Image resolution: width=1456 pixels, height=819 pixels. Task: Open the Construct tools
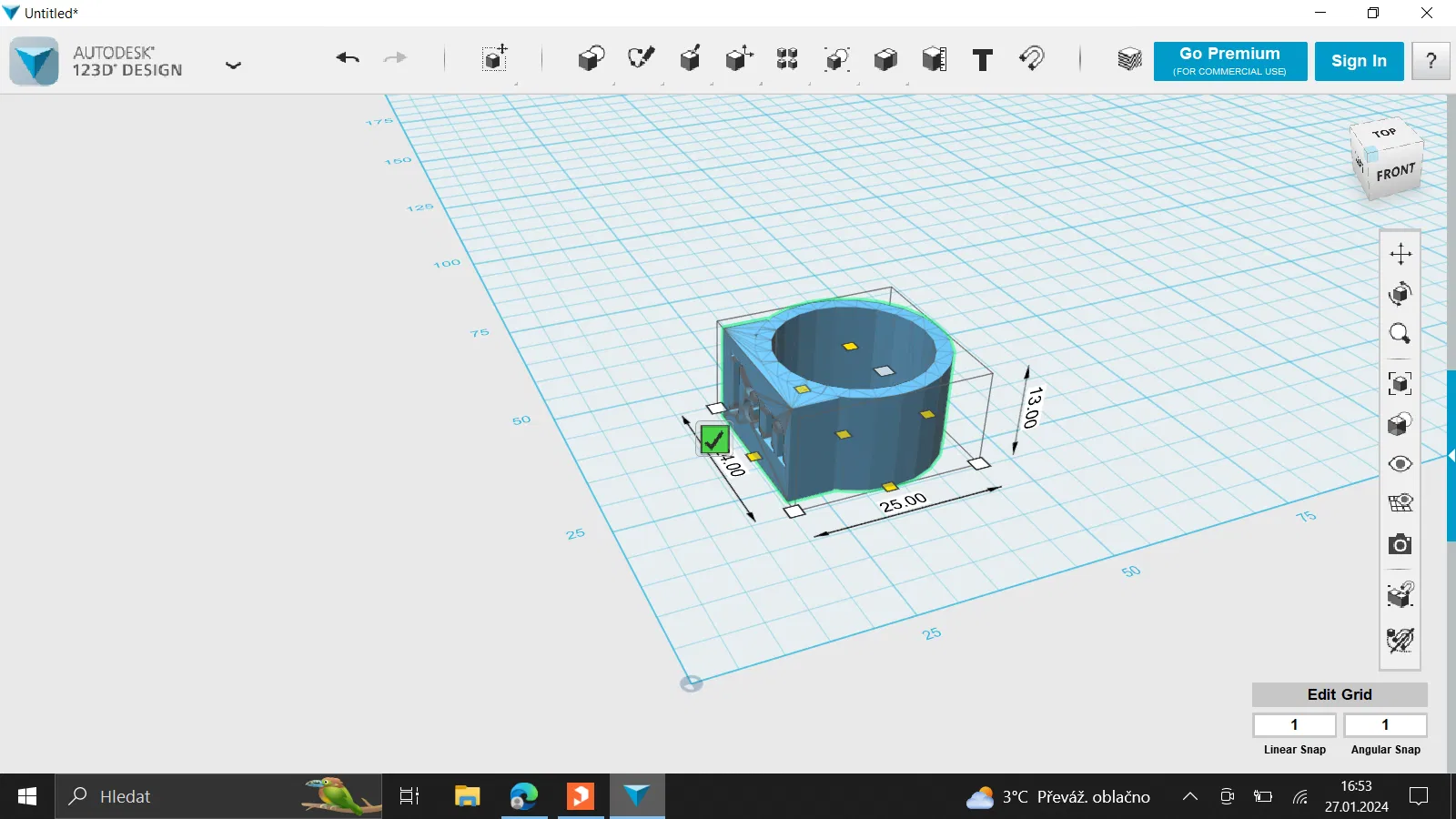coord(690,60)
